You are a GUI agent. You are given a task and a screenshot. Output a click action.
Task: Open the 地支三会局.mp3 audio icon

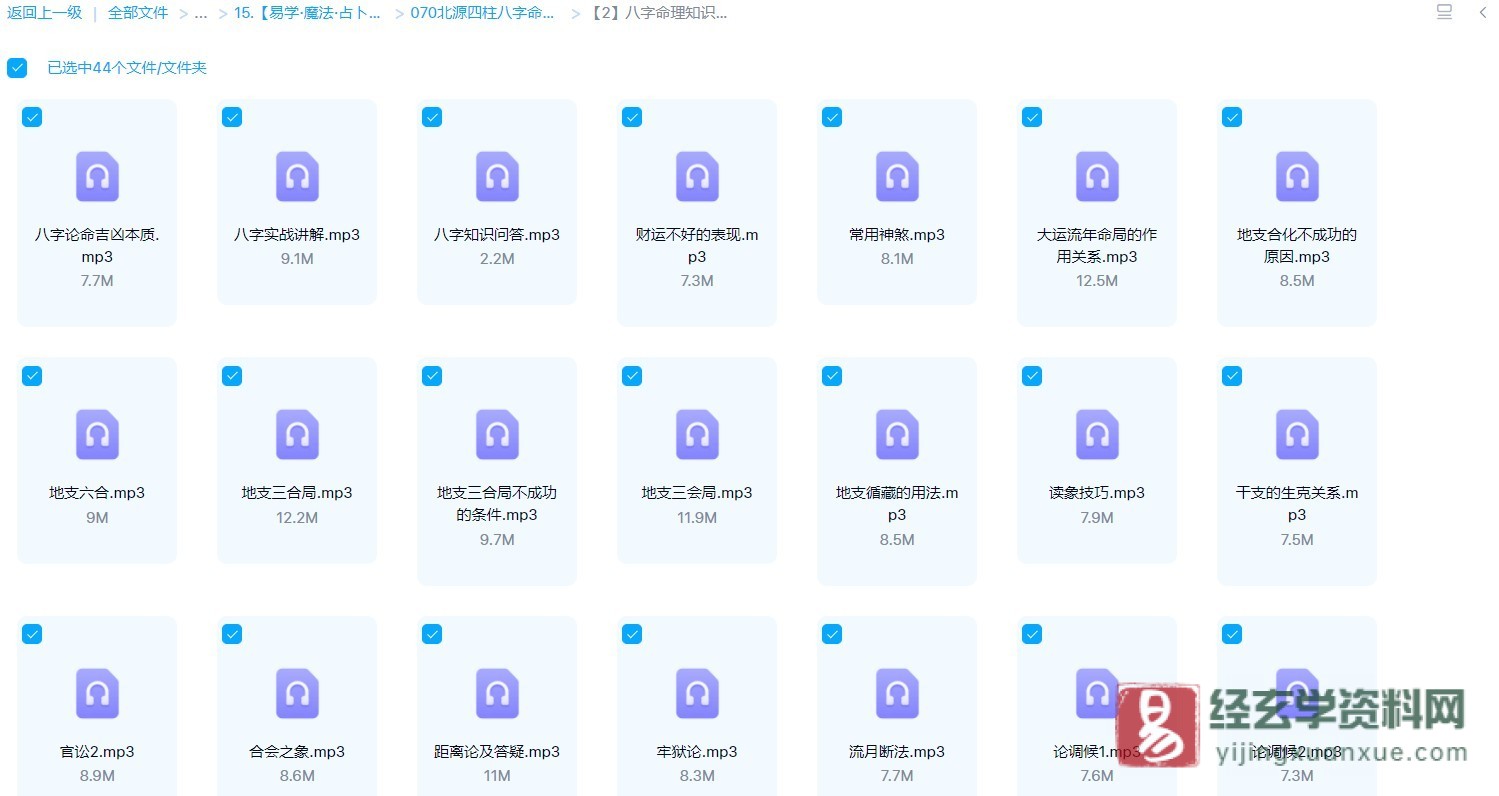coord(697,435)
